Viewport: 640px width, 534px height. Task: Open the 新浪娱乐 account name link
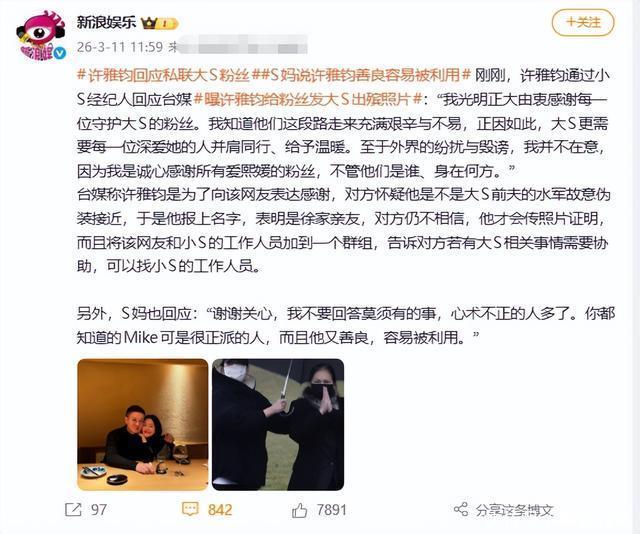[106, 22]
